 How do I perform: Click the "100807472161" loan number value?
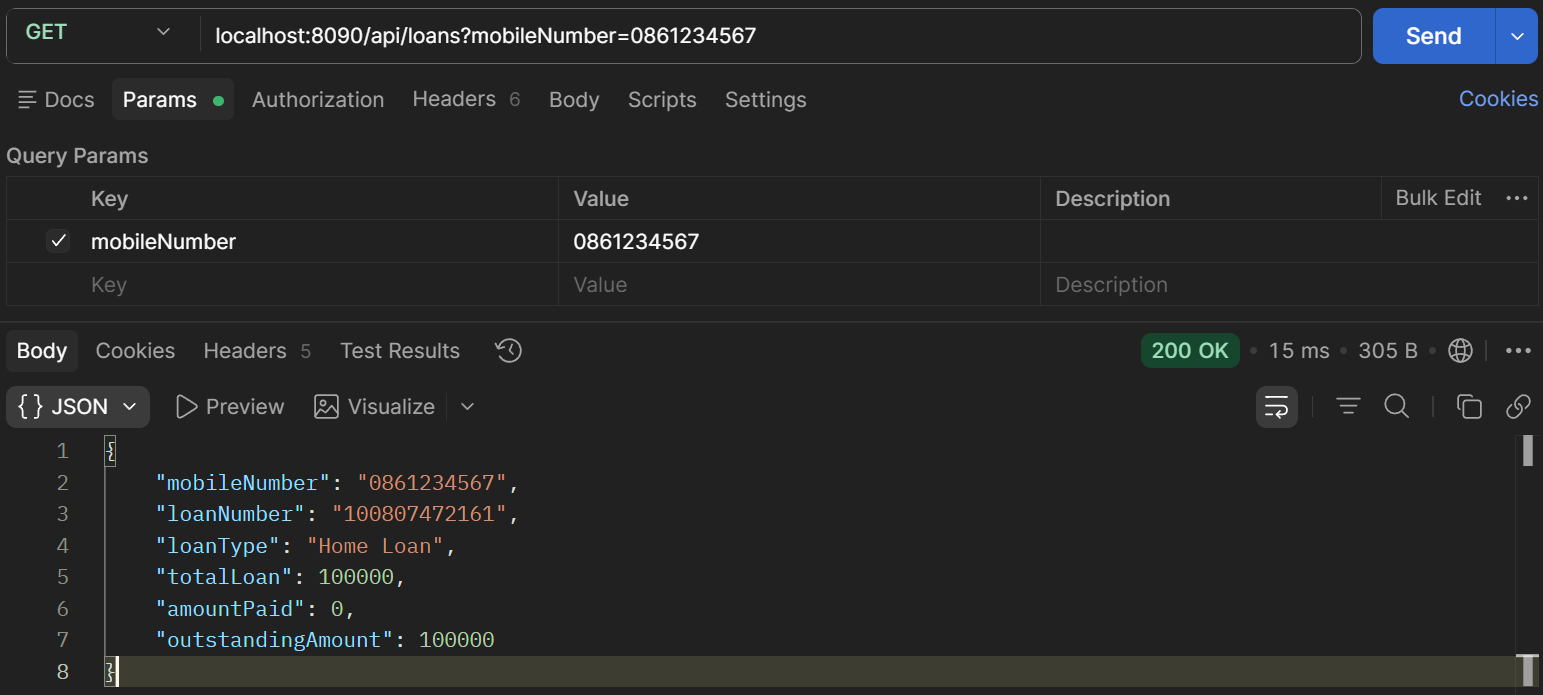click(x=420, y=514)
